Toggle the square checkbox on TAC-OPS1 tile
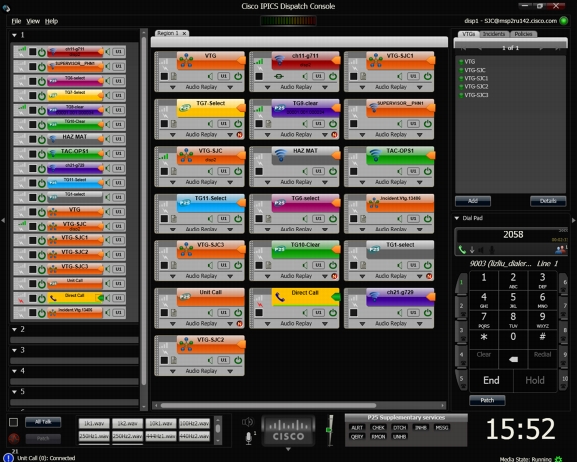The height and width of the screenshot is (464, 578). click(354, 171)
